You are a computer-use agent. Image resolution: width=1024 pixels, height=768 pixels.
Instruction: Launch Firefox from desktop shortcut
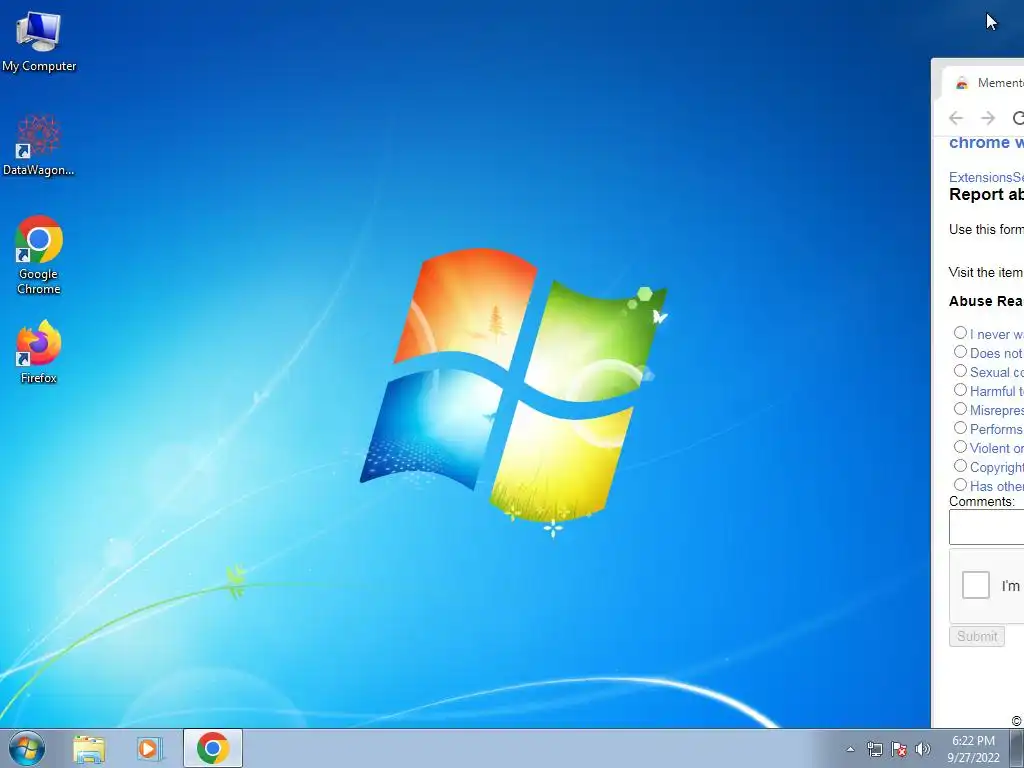pyautogui.click(x=39, y=351)
